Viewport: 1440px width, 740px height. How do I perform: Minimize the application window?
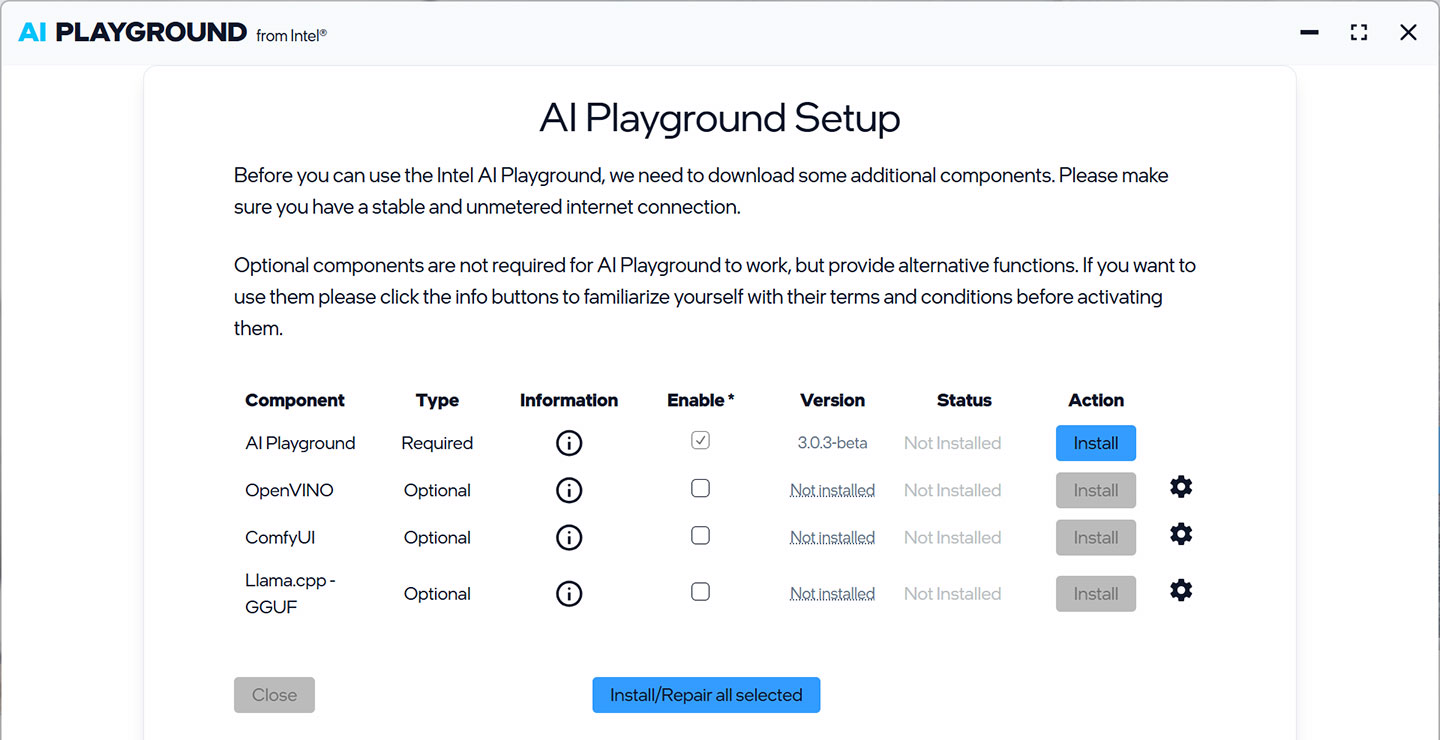click(1308, 31)
